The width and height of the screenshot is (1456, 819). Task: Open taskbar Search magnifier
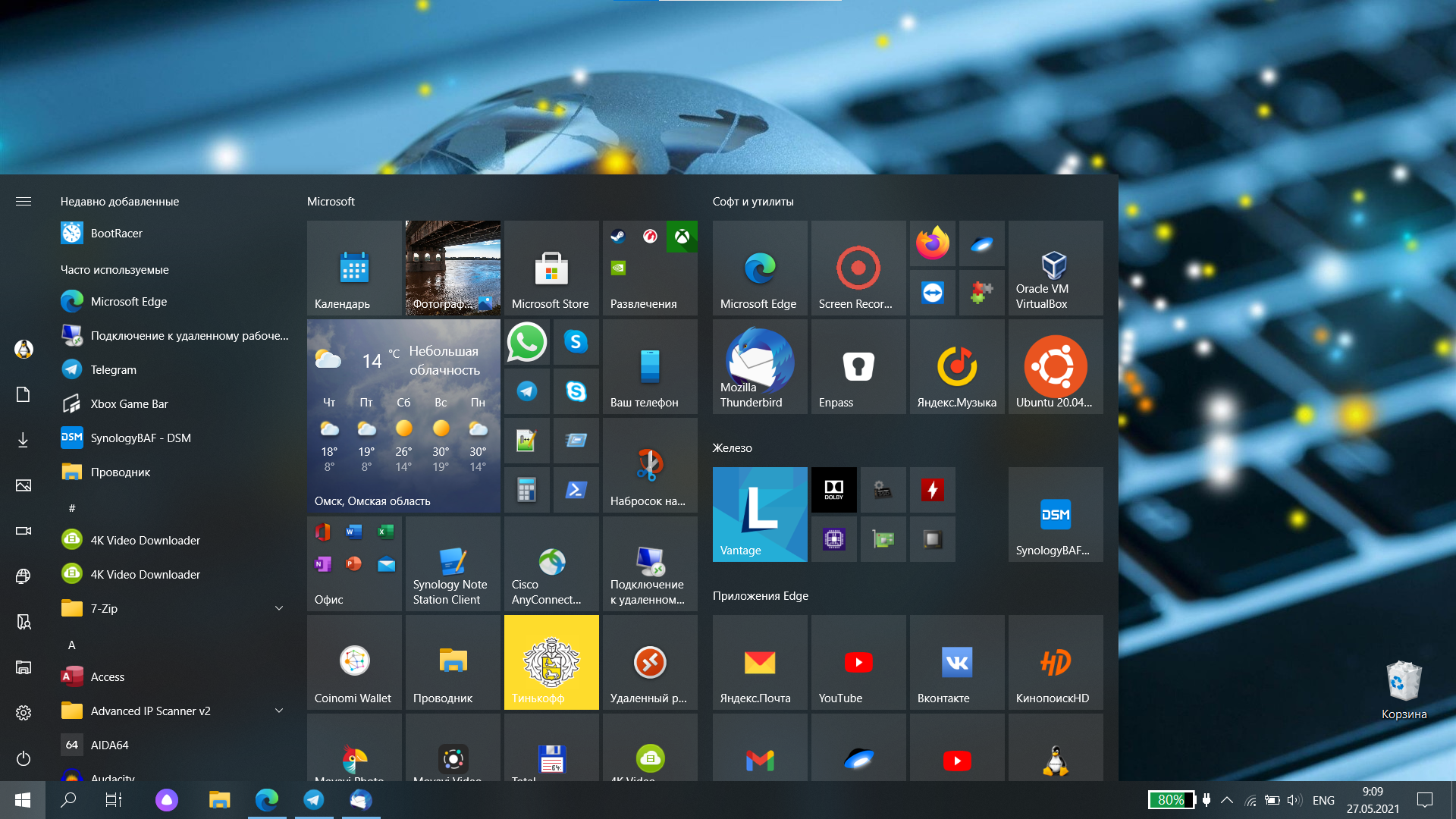click(68, 800)
